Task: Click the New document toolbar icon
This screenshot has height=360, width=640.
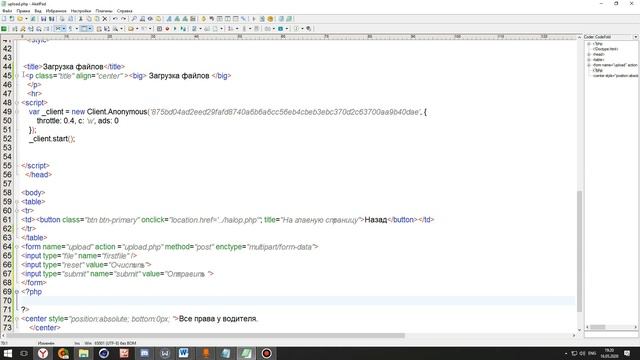Action: (x=4, y=19)
